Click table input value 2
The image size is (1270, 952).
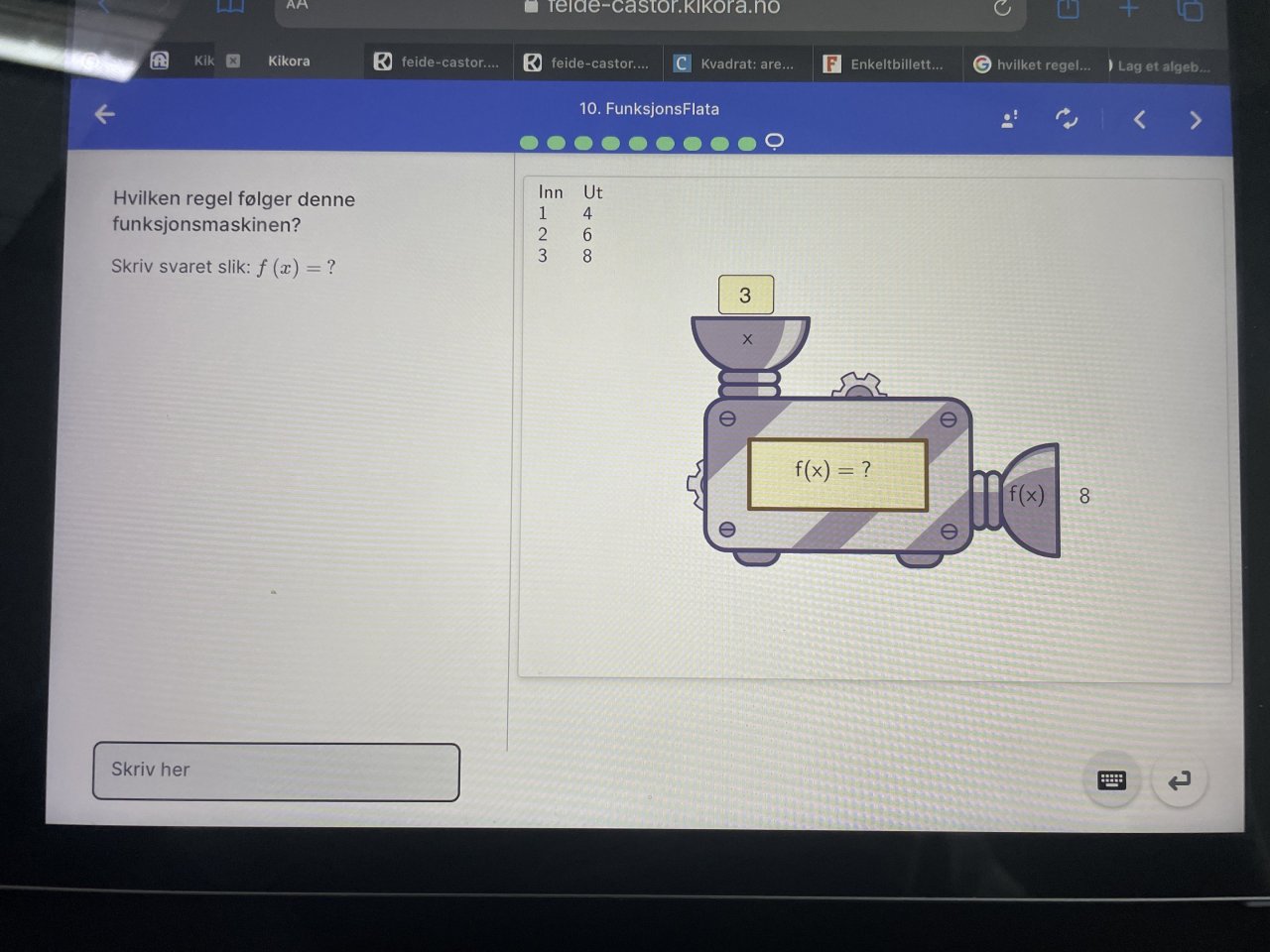543,234
